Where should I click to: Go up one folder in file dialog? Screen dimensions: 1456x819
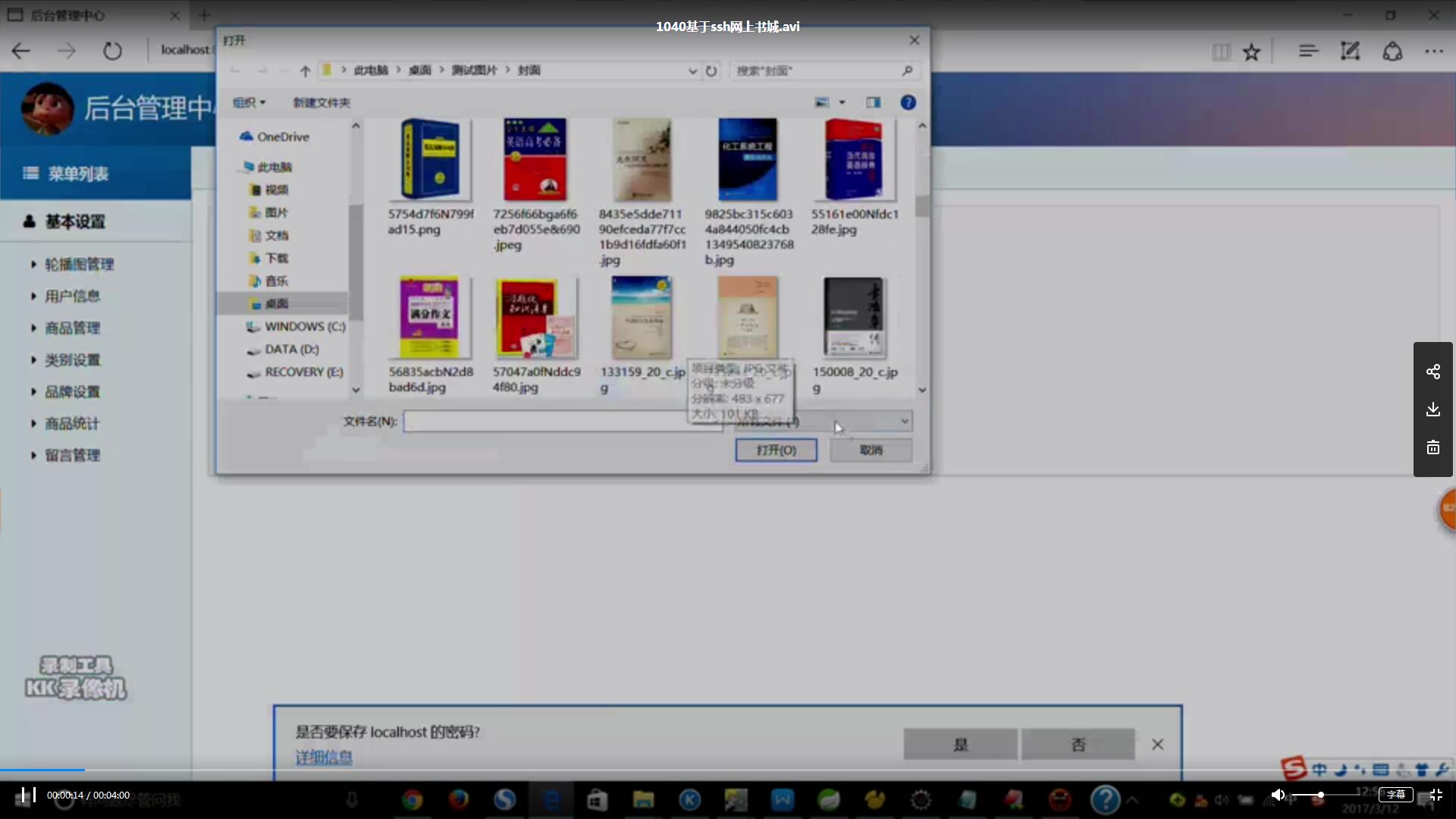pos(305,71)
